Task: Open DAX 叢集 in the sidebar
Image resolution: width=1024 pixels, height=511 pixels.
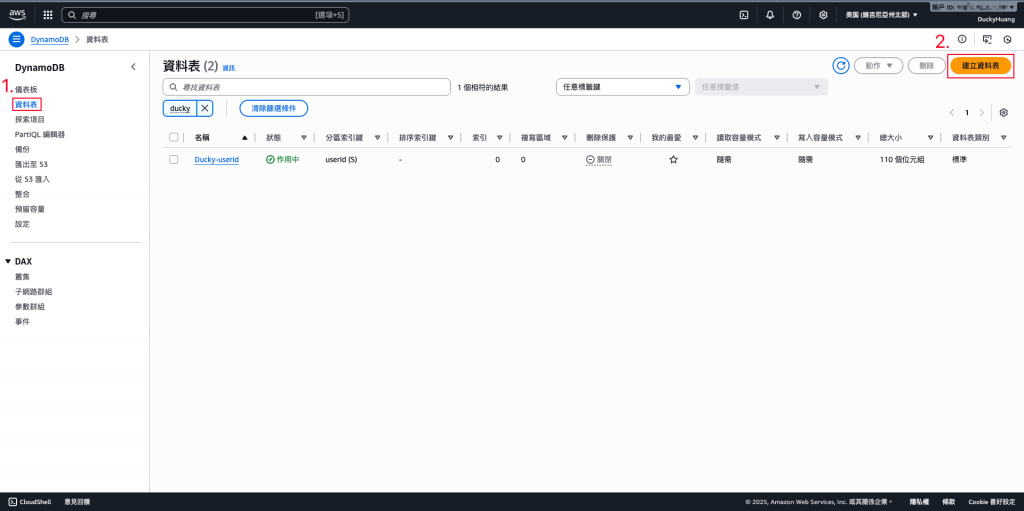Action: [22, 276]
